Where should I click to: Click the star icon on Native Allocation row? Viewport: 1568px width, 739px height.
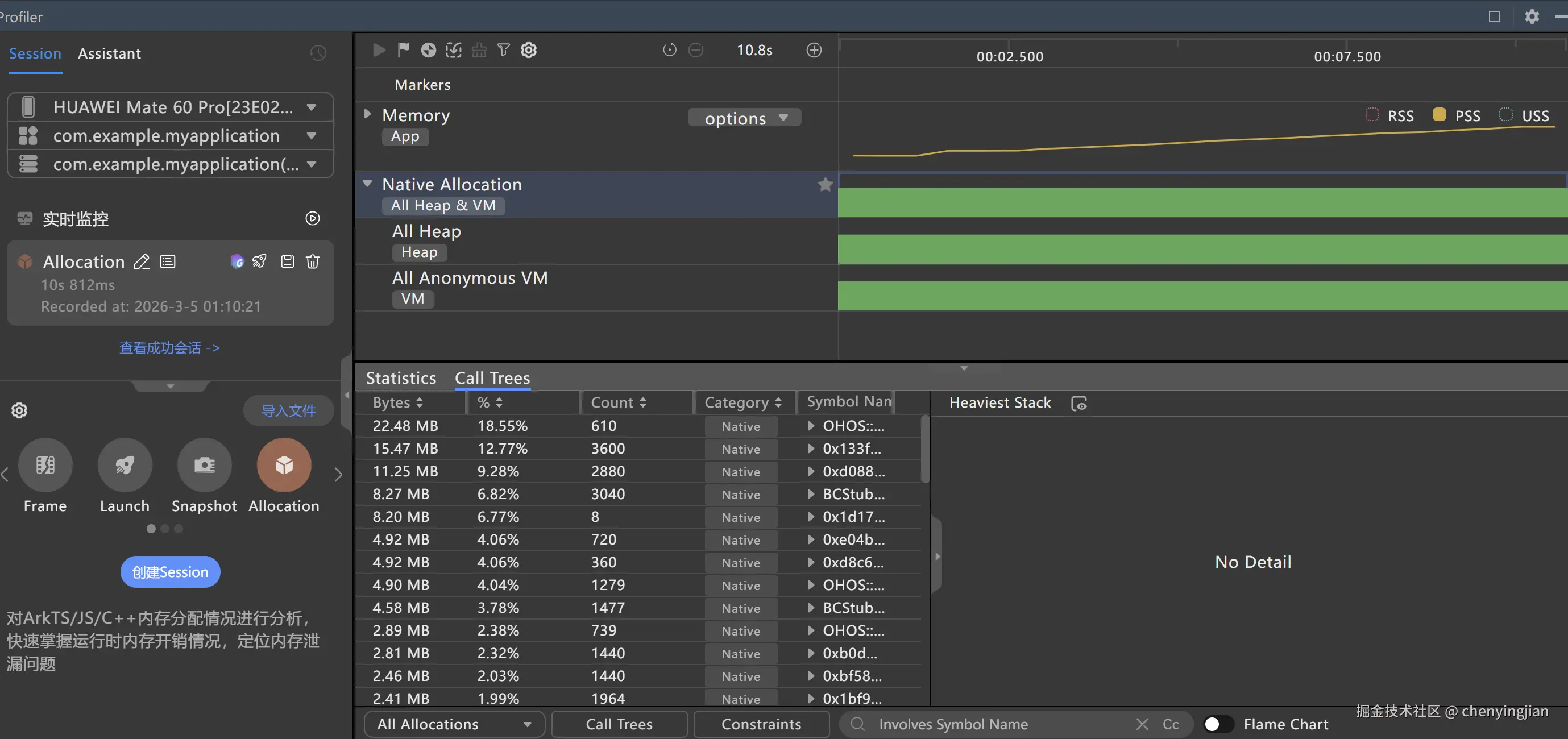coord(825,184)
